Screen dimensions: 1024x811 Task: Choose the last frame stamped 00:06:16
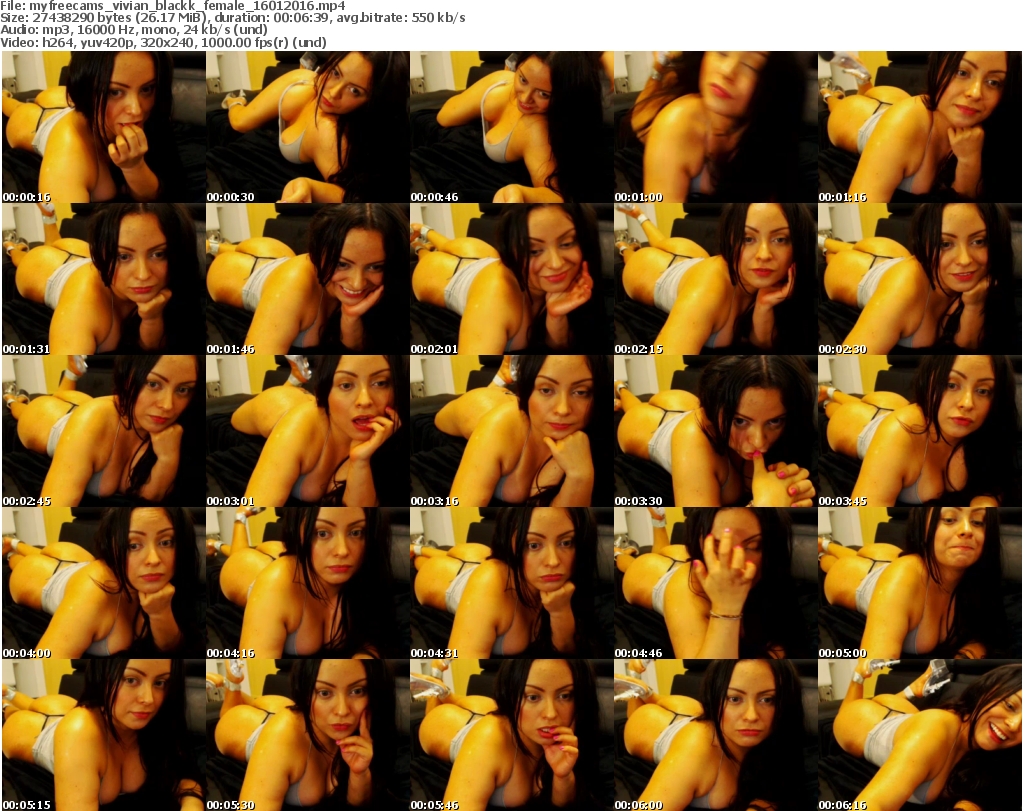pos(920,735)
